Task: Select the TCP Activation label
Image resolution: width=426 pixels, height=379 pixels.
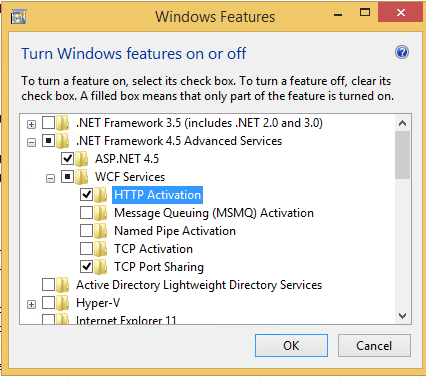Action: [x=153, y=249]
